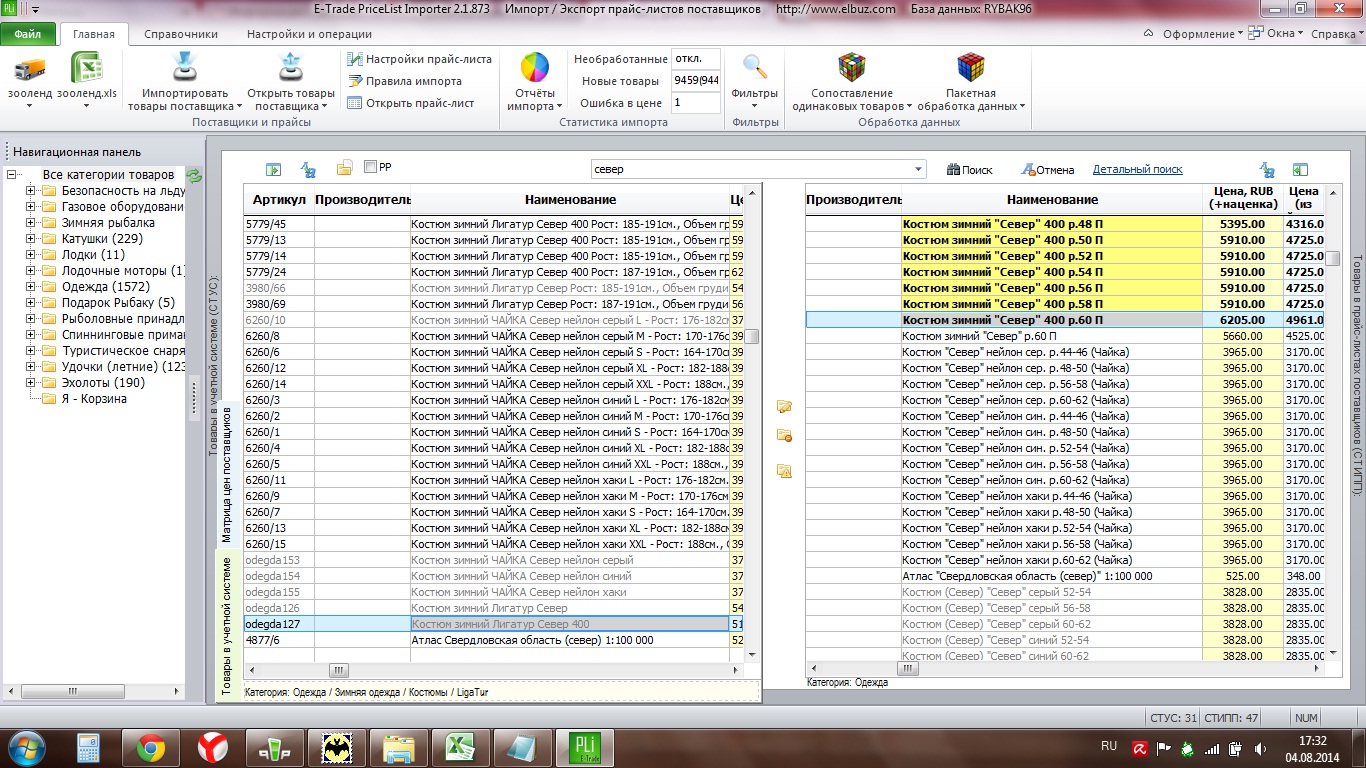This screenshot has height=768, width=1366.
Task: Collapse the Все категории товаров root node
Action: 12,175
